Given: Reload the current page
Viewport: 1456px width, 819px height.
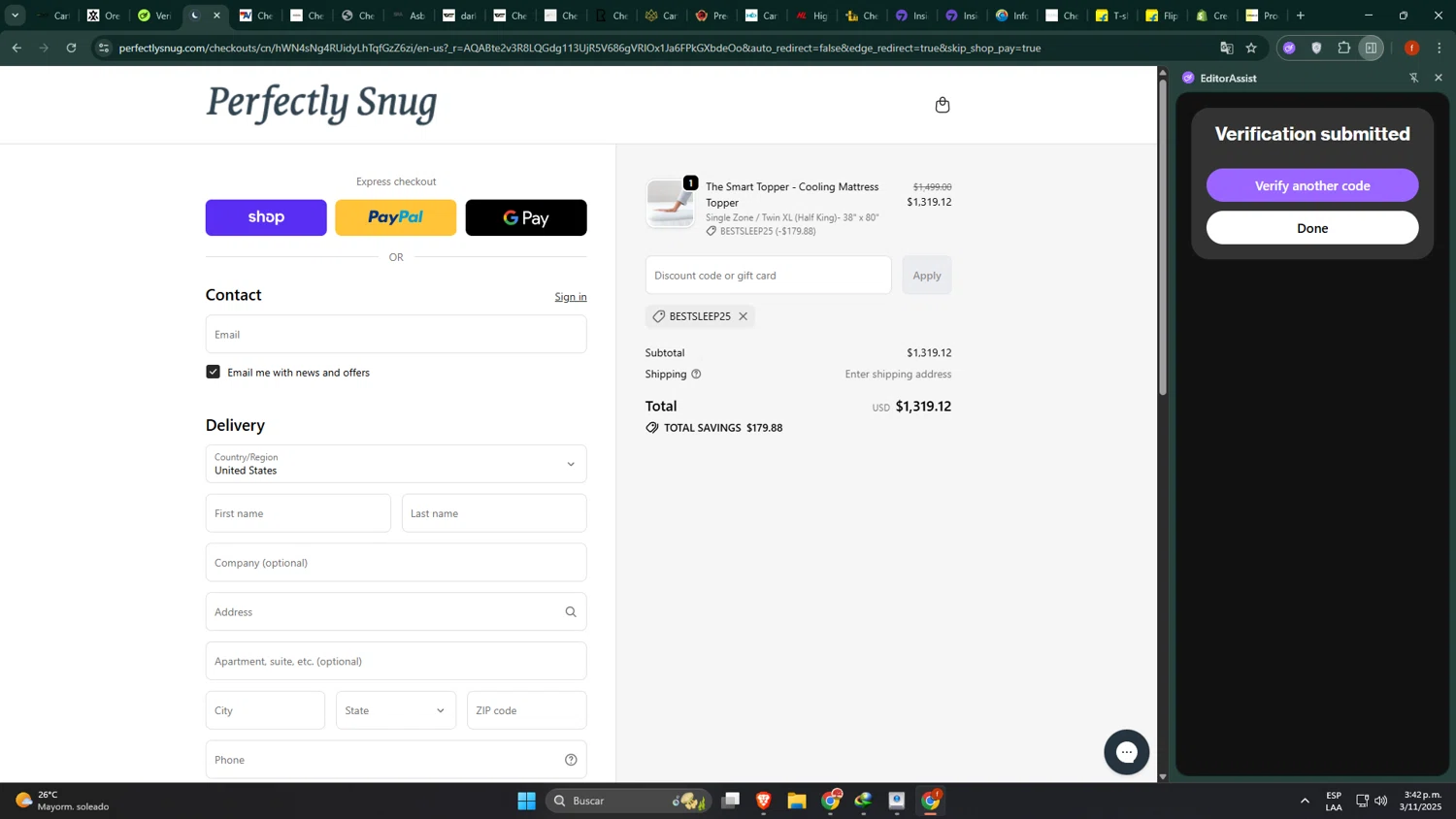Looking at the screenshot, I should [71, 48].
